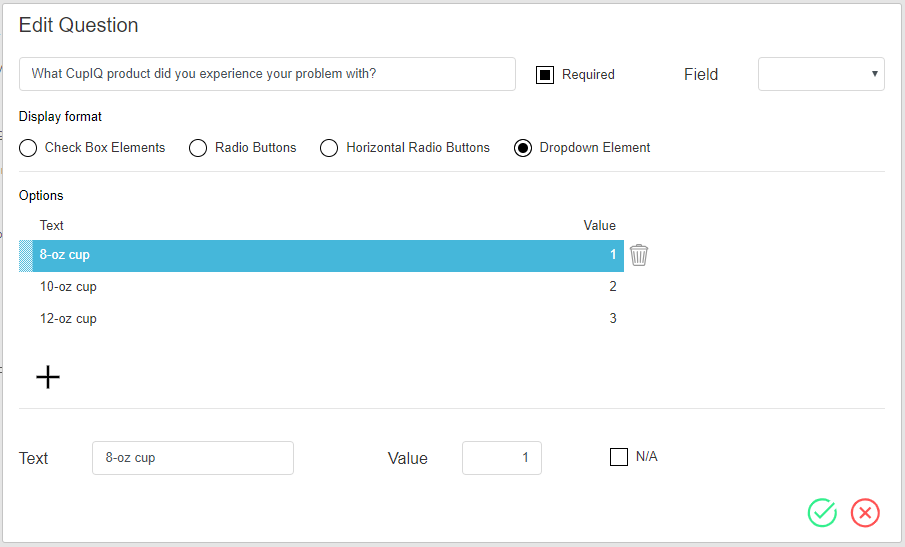Screen dimensions: 905x547
Task: Enable the N/A checkbox
Action: [x=619, y=457]
